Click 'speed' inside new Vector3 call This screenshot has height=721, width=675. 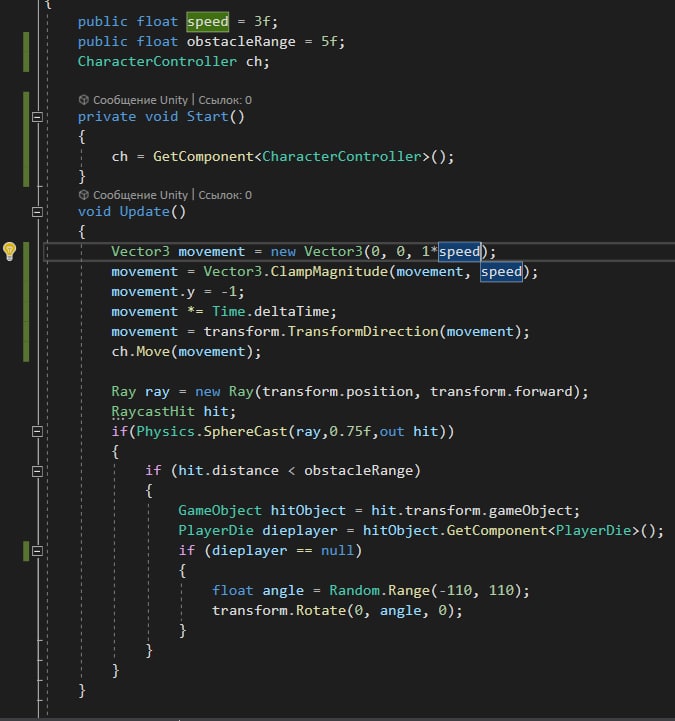[x=459, y=252]
